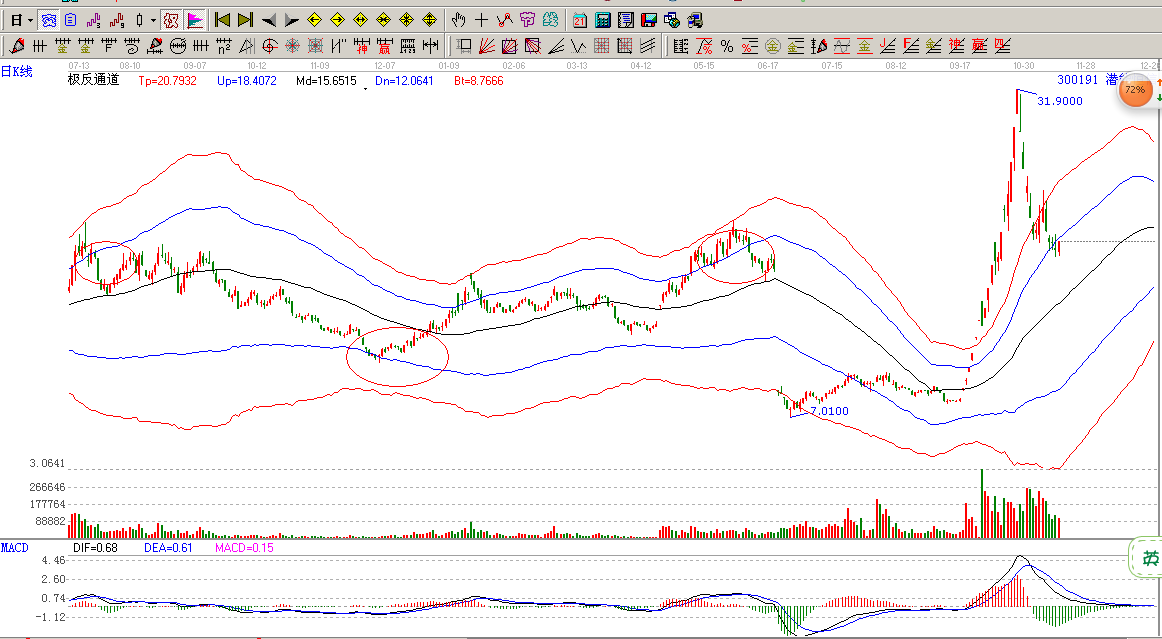Open the 日 period dropdown arrow
The height and width of the screenshot is (639, 1162).
(30, 20)
